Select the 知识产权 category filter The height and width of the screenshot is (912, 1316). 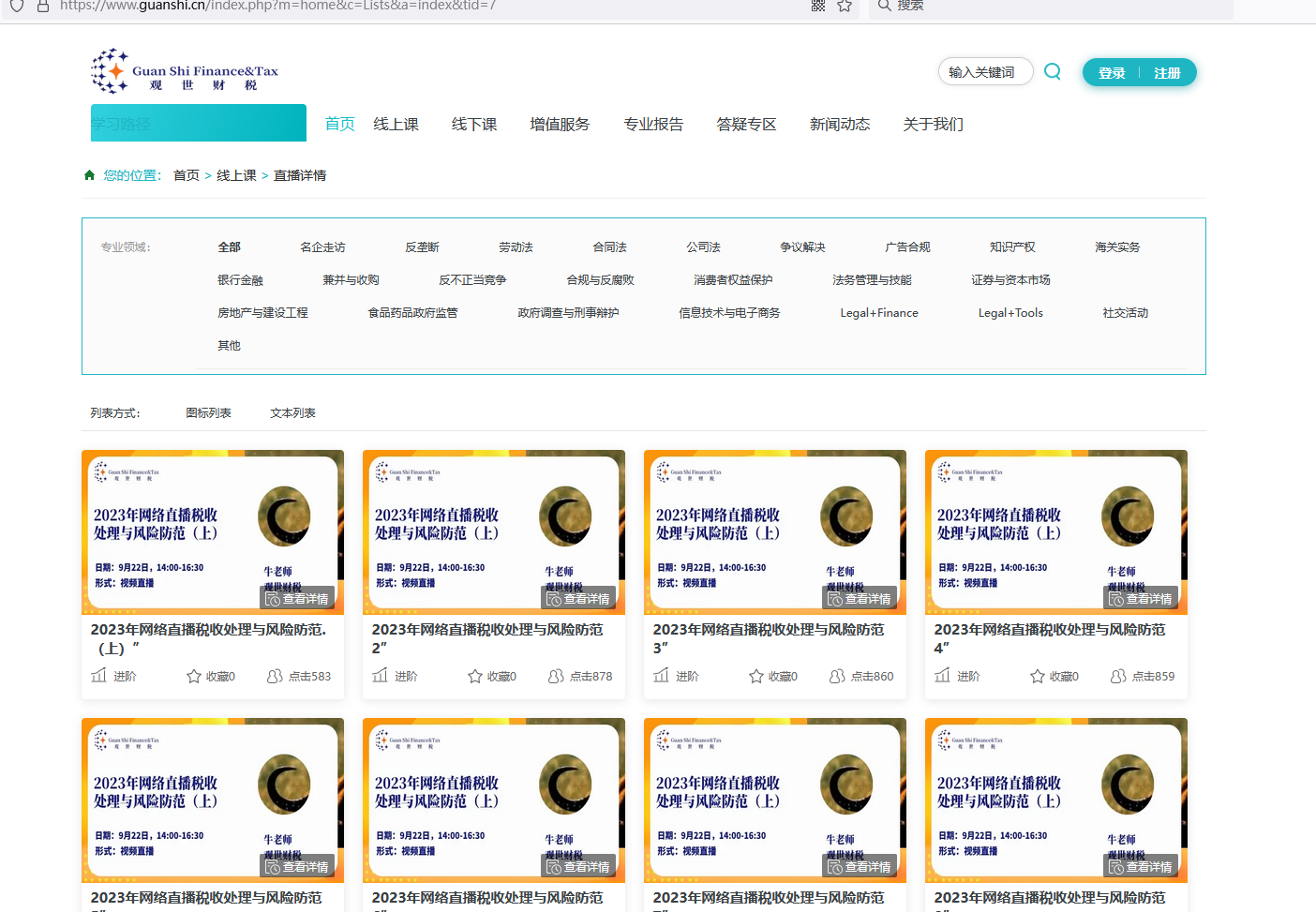[x=1010, y=247]
